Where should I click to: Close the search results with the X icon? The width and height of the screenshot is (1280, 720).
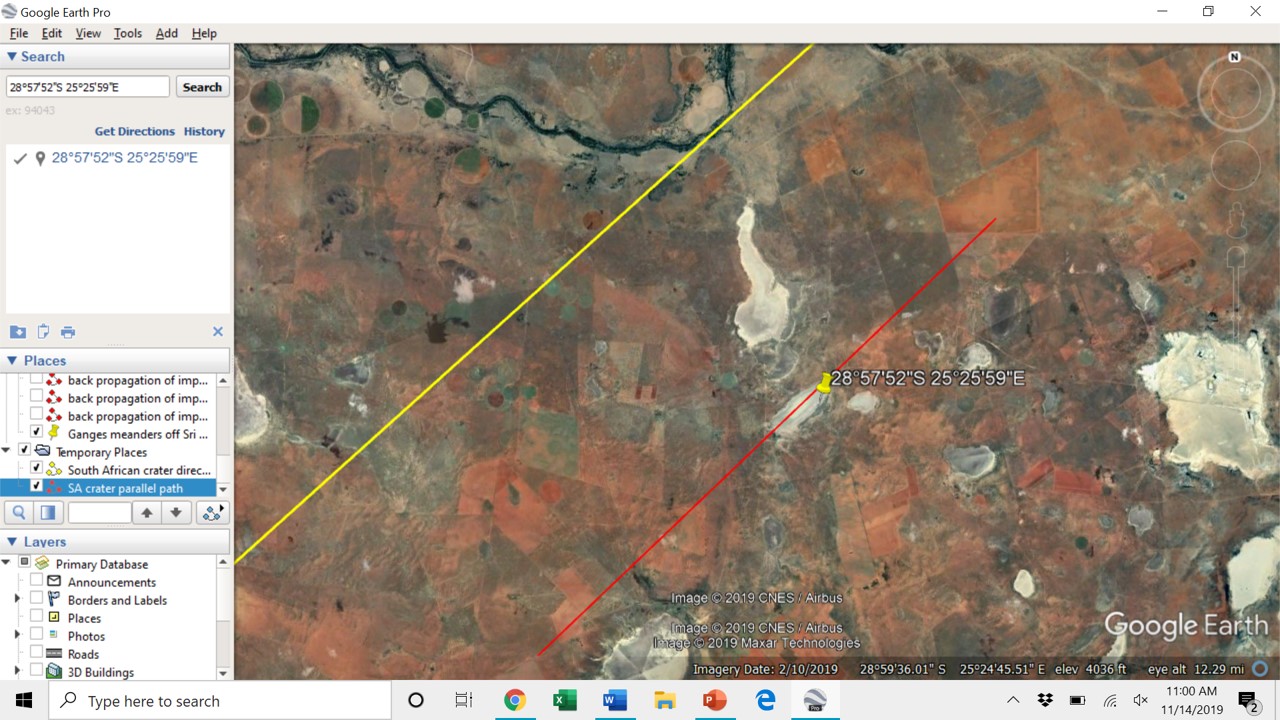pos(218,332)
